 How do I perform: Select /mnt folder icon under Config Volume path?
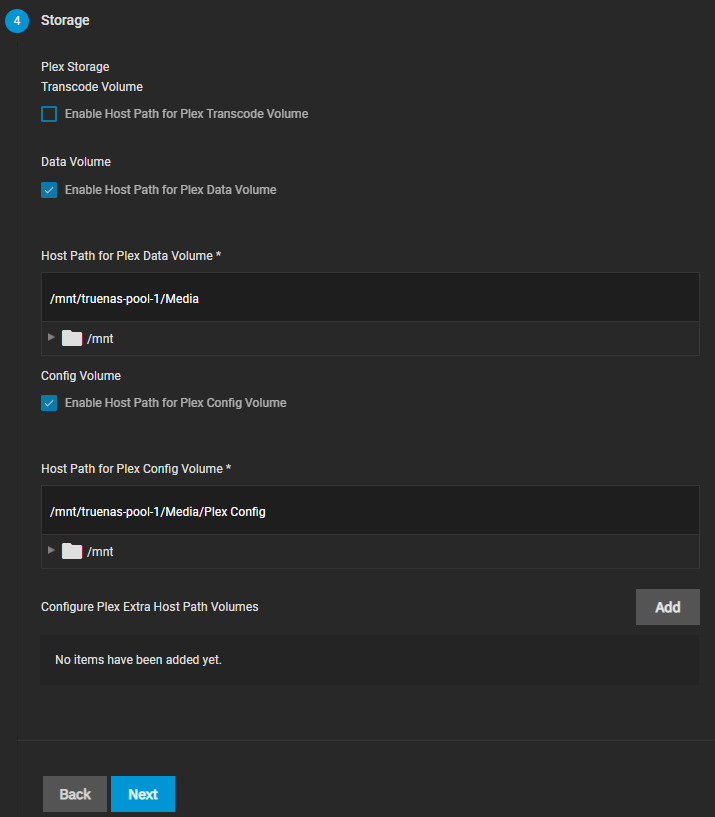[72, 551]
